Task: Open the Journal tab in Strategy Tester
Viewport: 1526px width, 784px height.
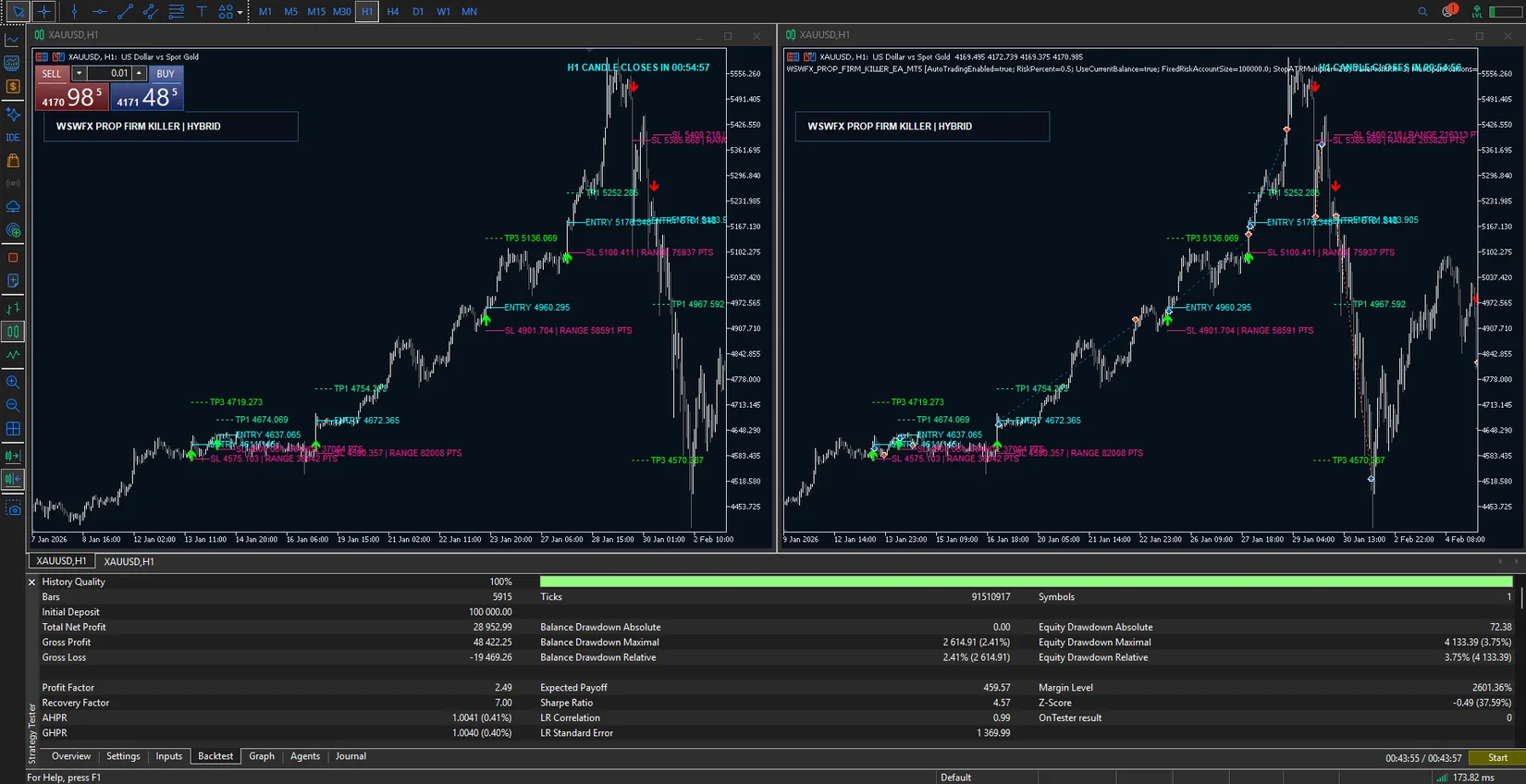Action: 351,756
